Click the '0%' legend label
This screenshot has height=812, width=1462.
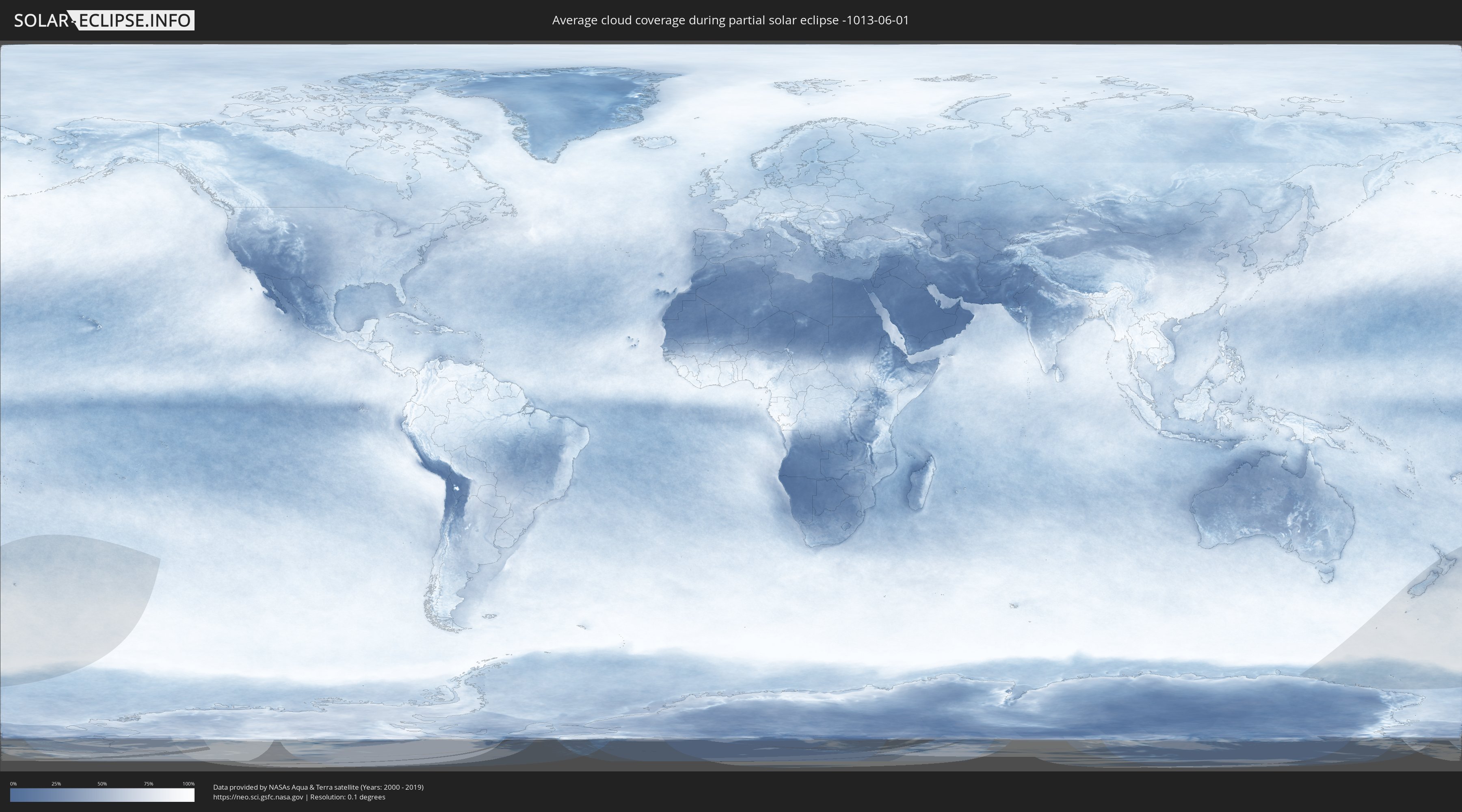click(14, 784)
